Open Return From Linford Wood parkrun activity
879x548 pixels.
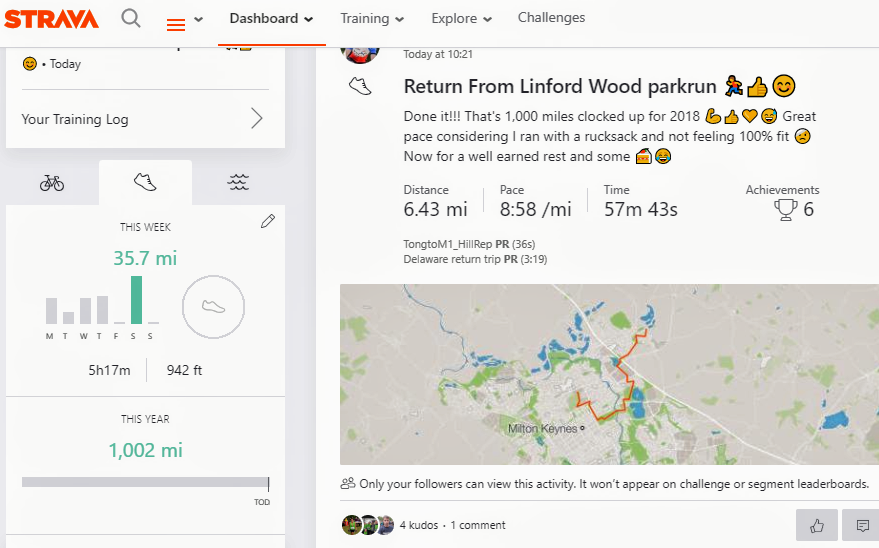[x=559, y=86]
